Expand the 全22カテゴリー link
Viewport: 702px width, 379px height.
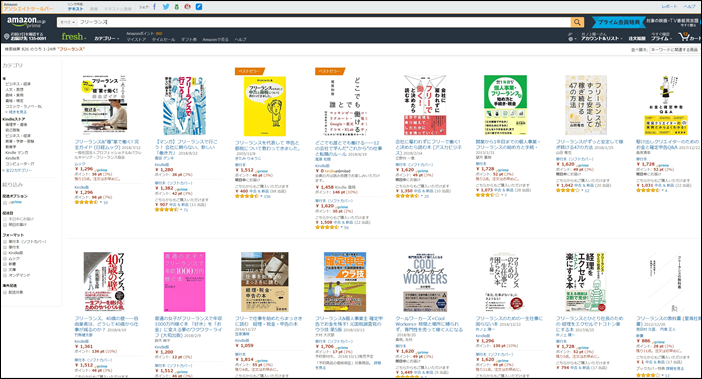(x=18, y=170)
